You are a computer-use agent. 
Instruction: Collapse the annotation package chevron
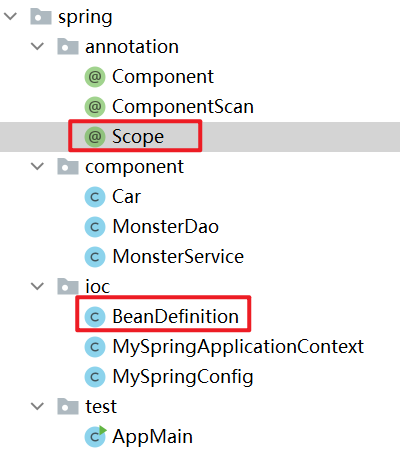[x=37, y=46]
